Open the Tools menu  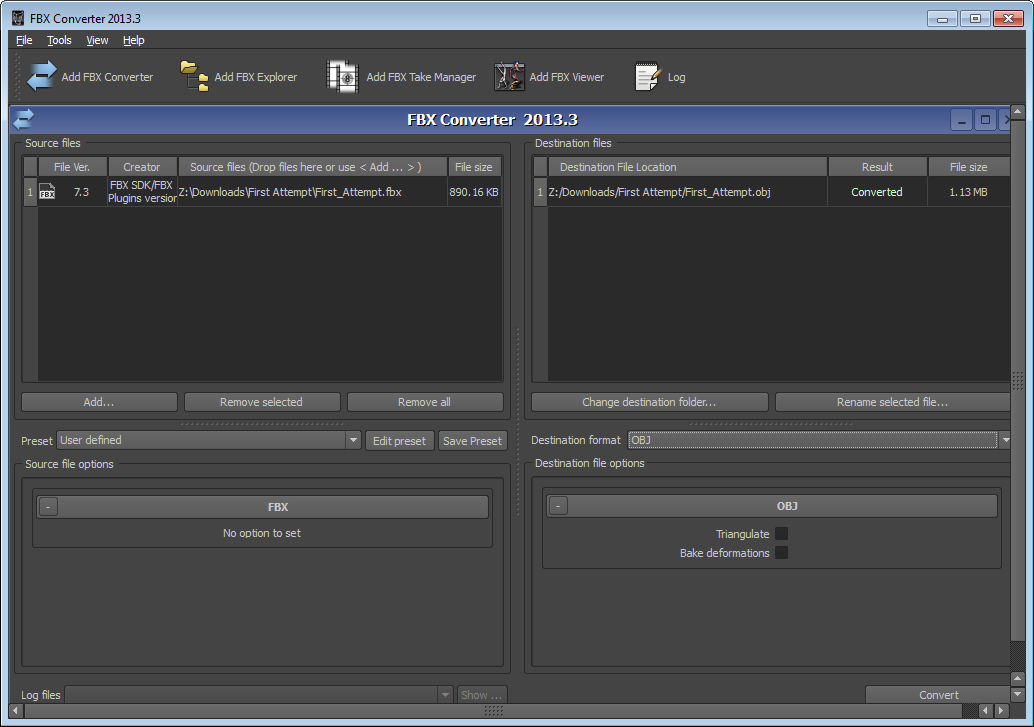coord(59,40)
